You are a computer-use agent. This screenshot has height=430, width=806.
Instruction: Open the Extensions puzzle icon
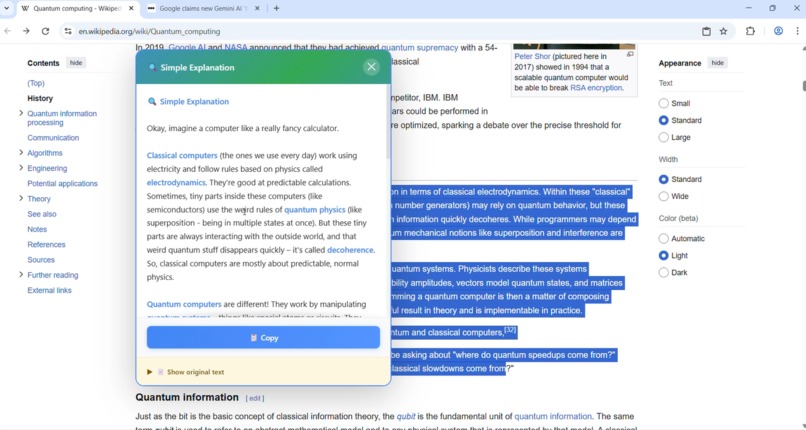click(750, 31)
